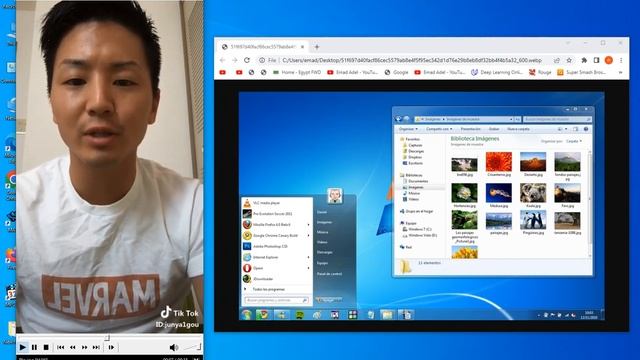Screen dimensions: 640x360
Task: Click the Play button in the media player
Action: [x=22, y=347]
